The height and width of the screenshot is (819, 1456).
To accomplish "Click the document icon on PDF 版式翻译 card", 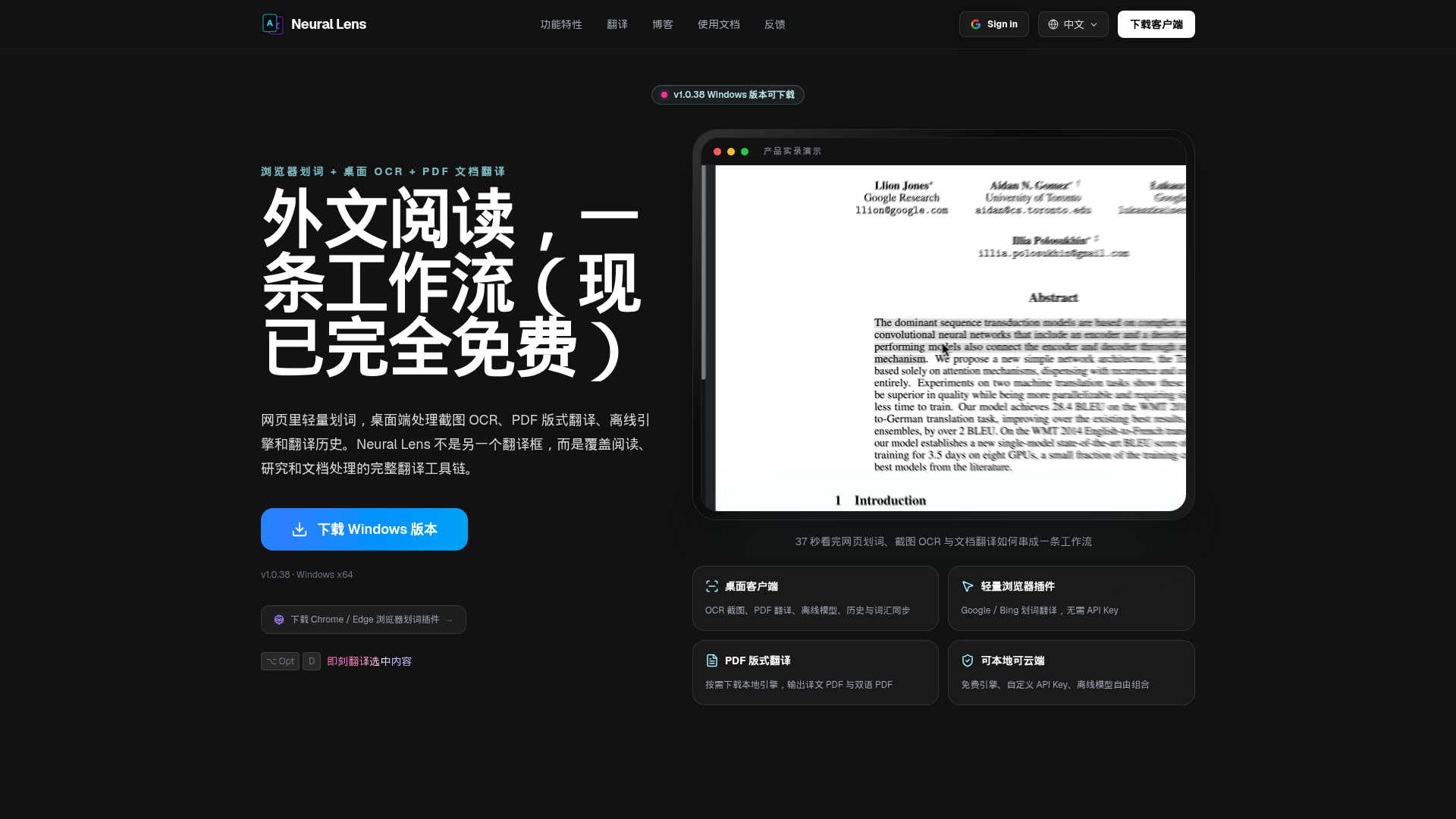I will 711,661.
